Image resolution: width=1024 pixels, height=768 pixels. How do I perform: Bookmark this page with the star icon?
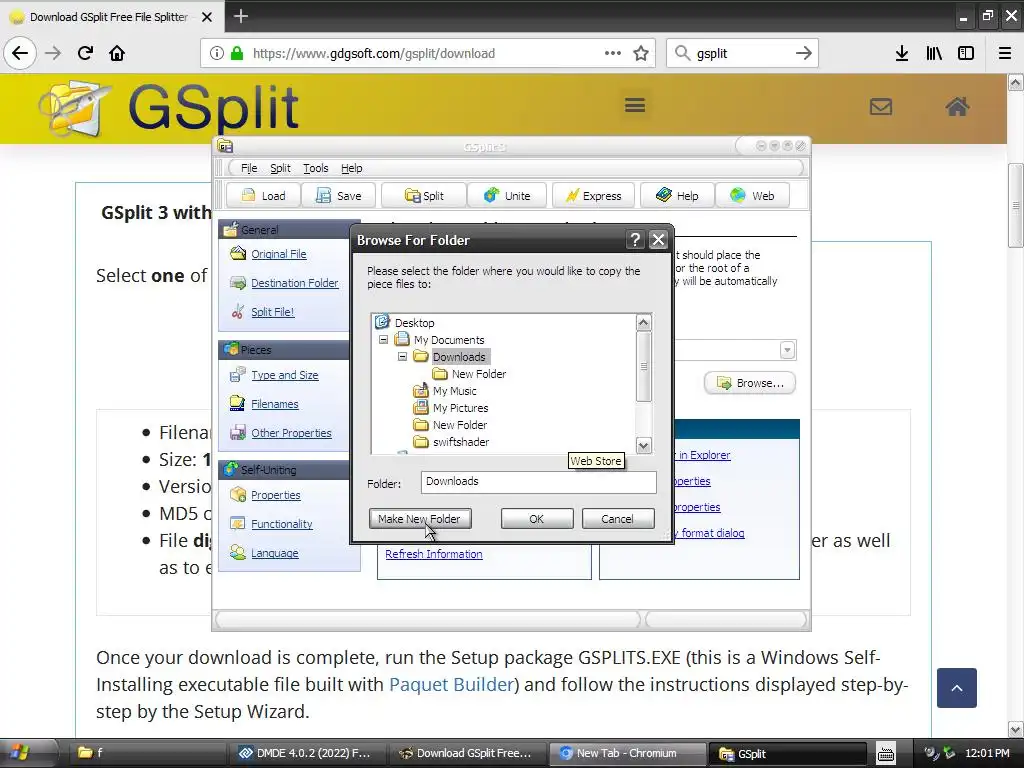point(641,53)
